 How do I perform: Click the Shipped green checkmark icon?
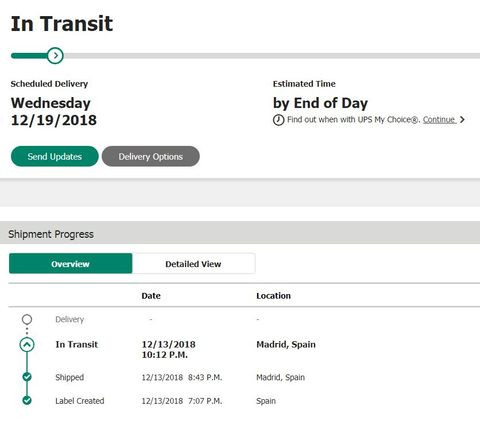[27, 377]
